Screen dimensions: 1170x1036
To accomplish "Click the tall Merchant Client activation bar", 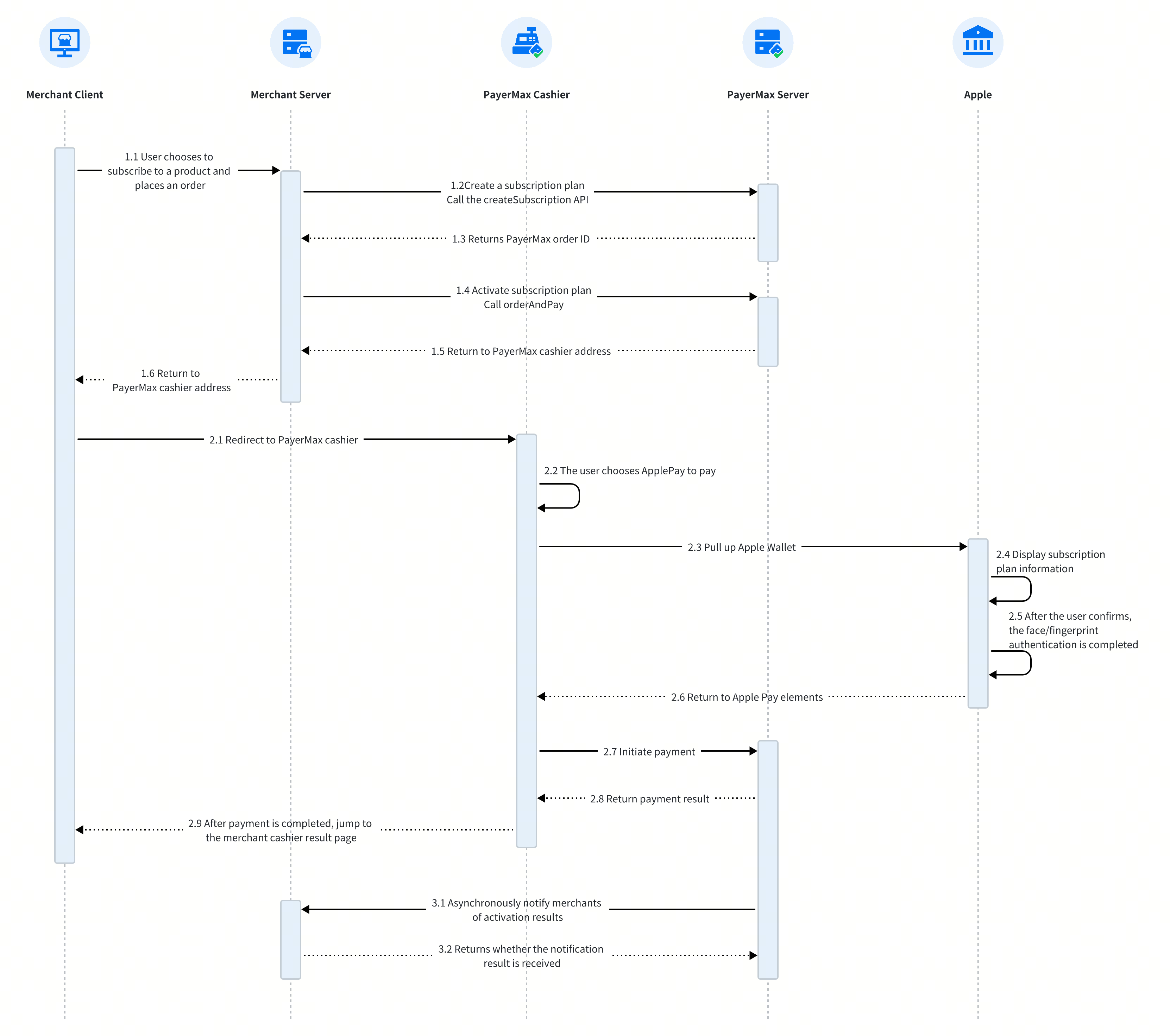I will click(x=65, y=505).
